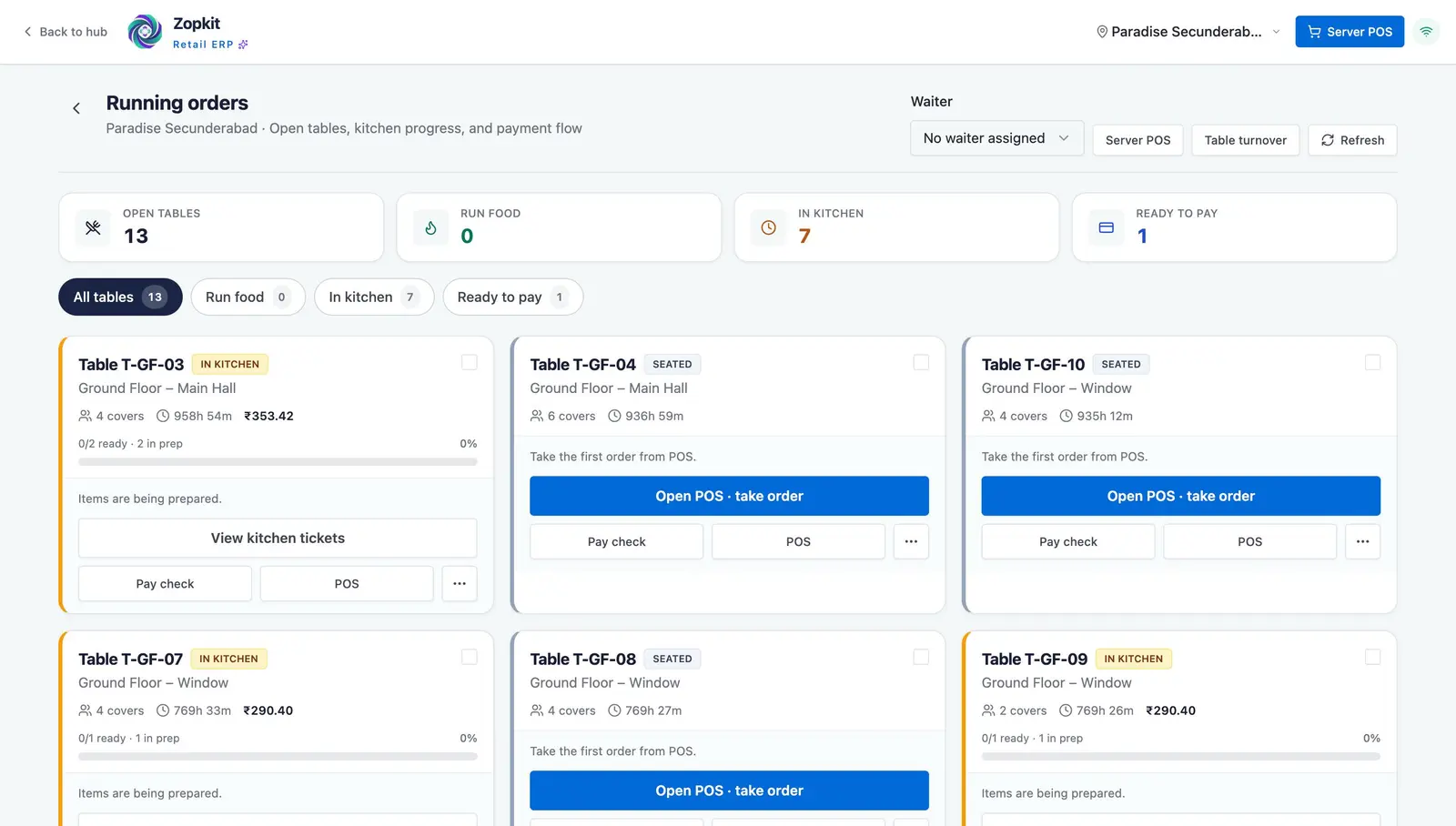This screenshot has height=826, width=1456.
Task: Click the Run Food flame icon
Action: (x=430, y=227)
